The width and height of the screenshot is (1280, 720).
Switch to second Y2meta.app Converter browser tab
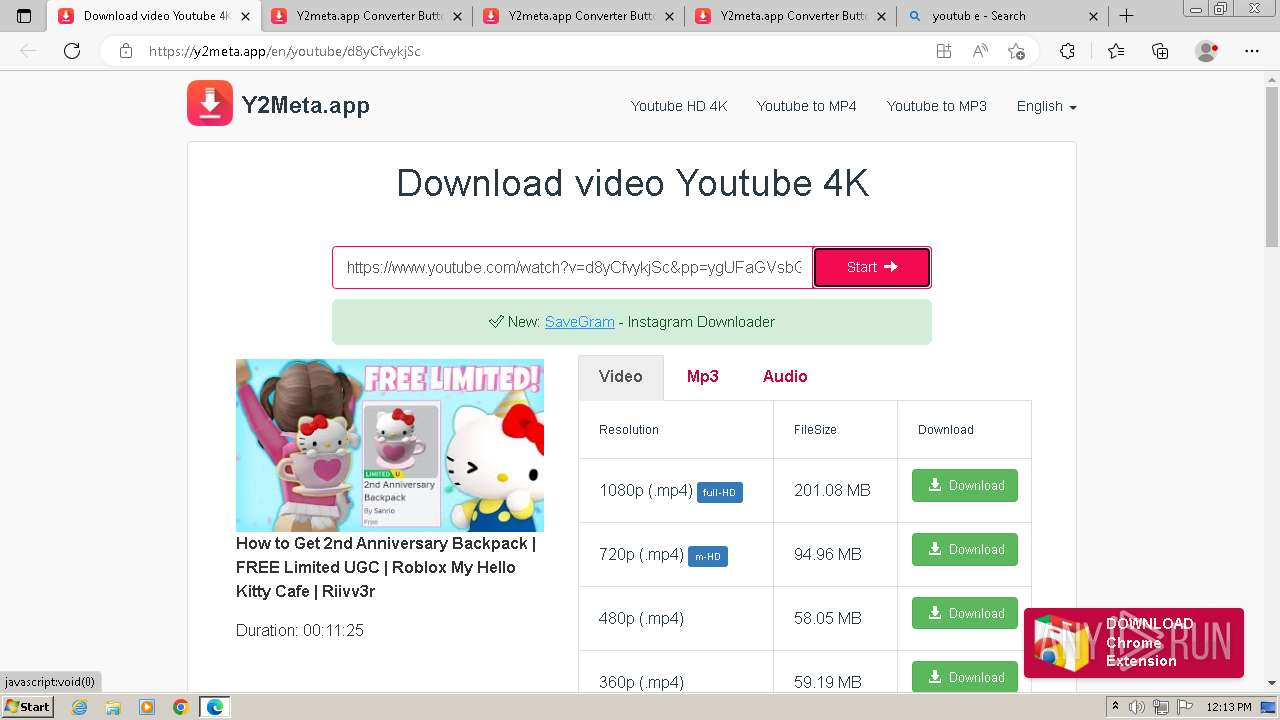point(368,16)
